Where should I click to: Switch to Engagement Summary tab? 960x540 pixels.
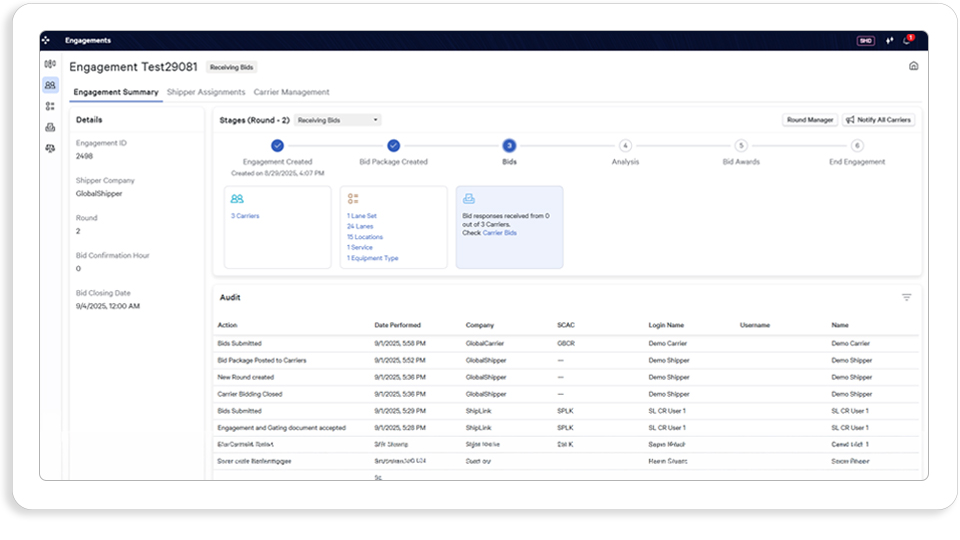[116, 92]
